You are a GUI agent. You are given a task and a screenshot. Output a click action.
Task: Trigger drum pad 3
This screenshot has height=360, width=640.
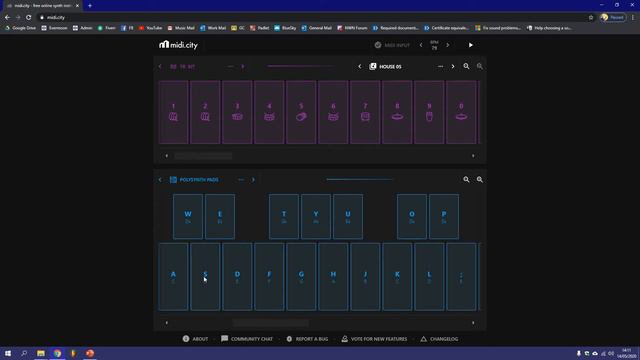click(x=237, y=112)
